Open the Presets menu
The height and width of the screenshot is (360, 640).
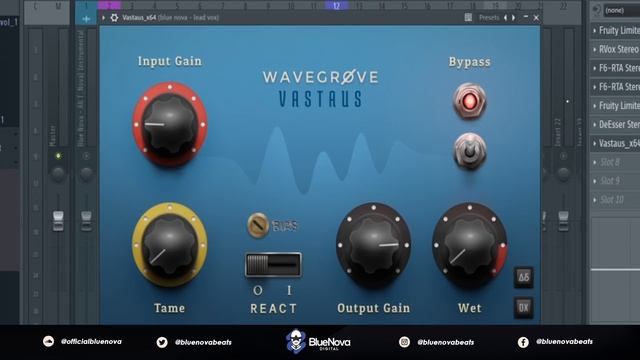[489, 18]
